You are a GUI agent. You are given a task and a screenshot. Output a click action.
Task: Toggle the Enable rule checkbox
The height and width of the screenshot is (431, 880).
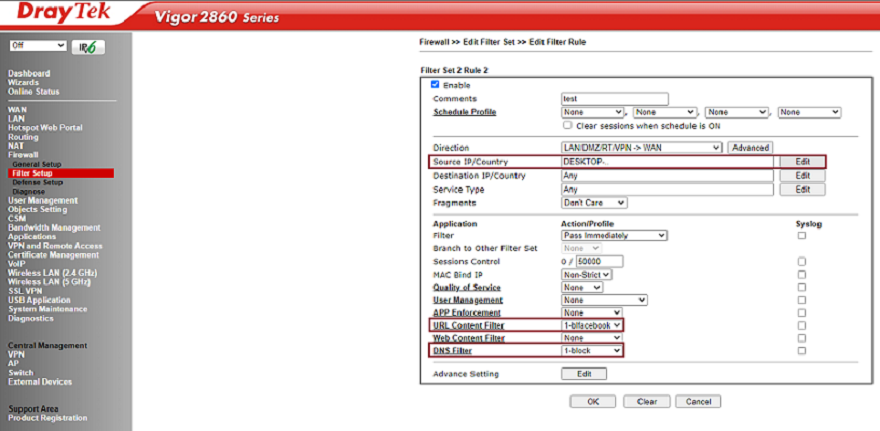tap(435, 86)
